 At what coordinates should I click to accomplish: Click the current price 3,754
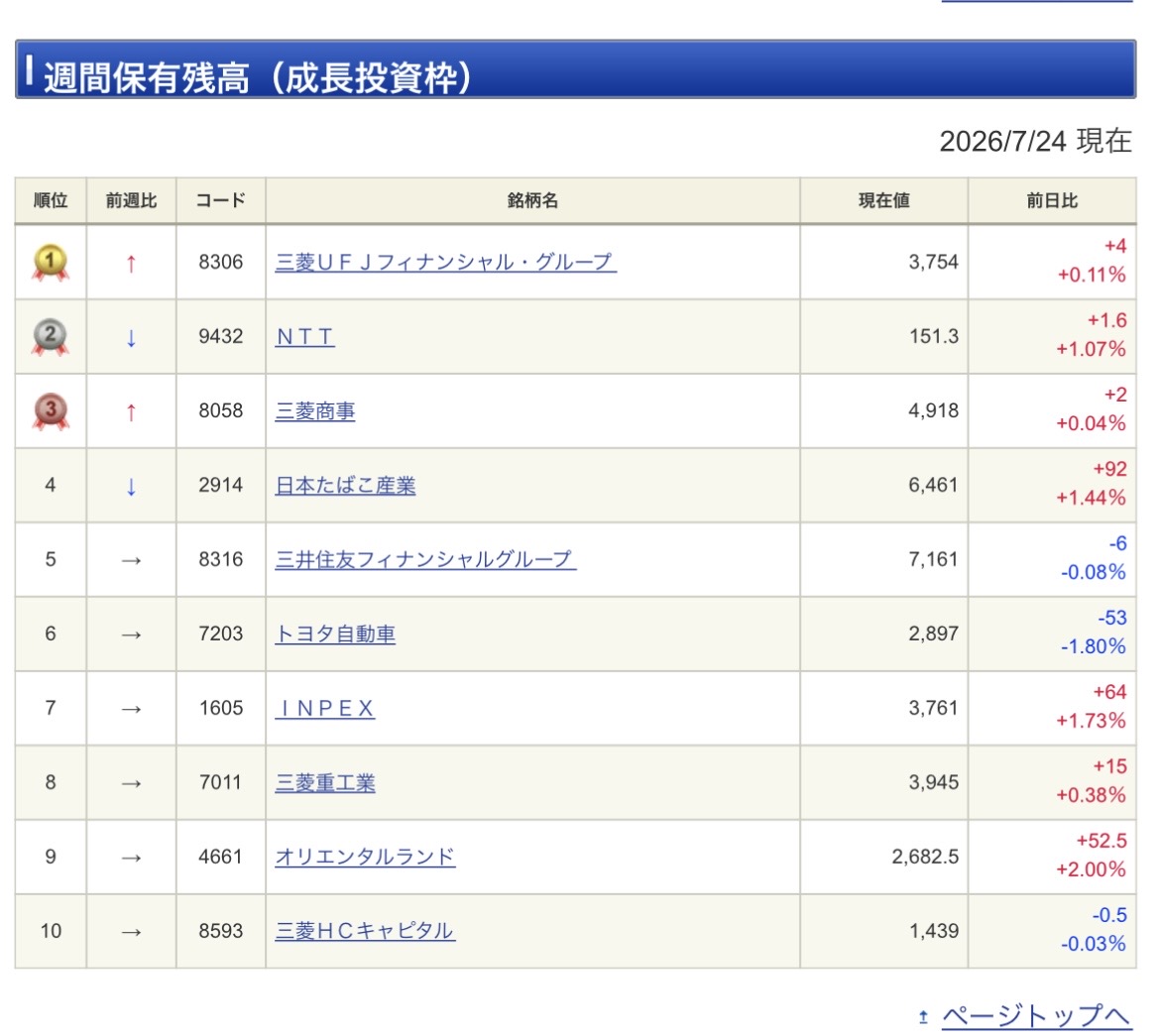pos(934,262)
